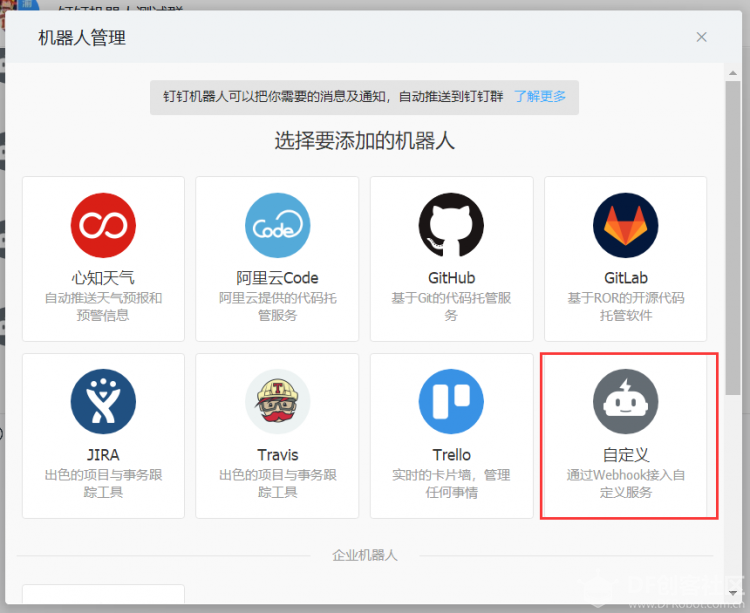Pick the JIRA robot icon
Screen dimensions: 750x613
[103, 402]
